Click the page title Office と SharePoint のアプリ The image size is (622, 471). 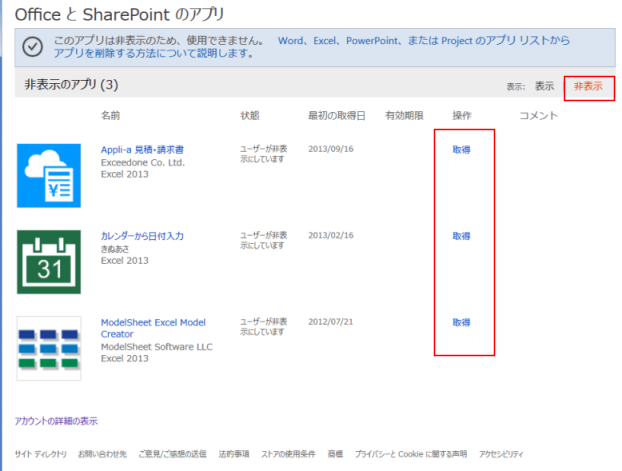pyautogui.click(x=119, y=15)
